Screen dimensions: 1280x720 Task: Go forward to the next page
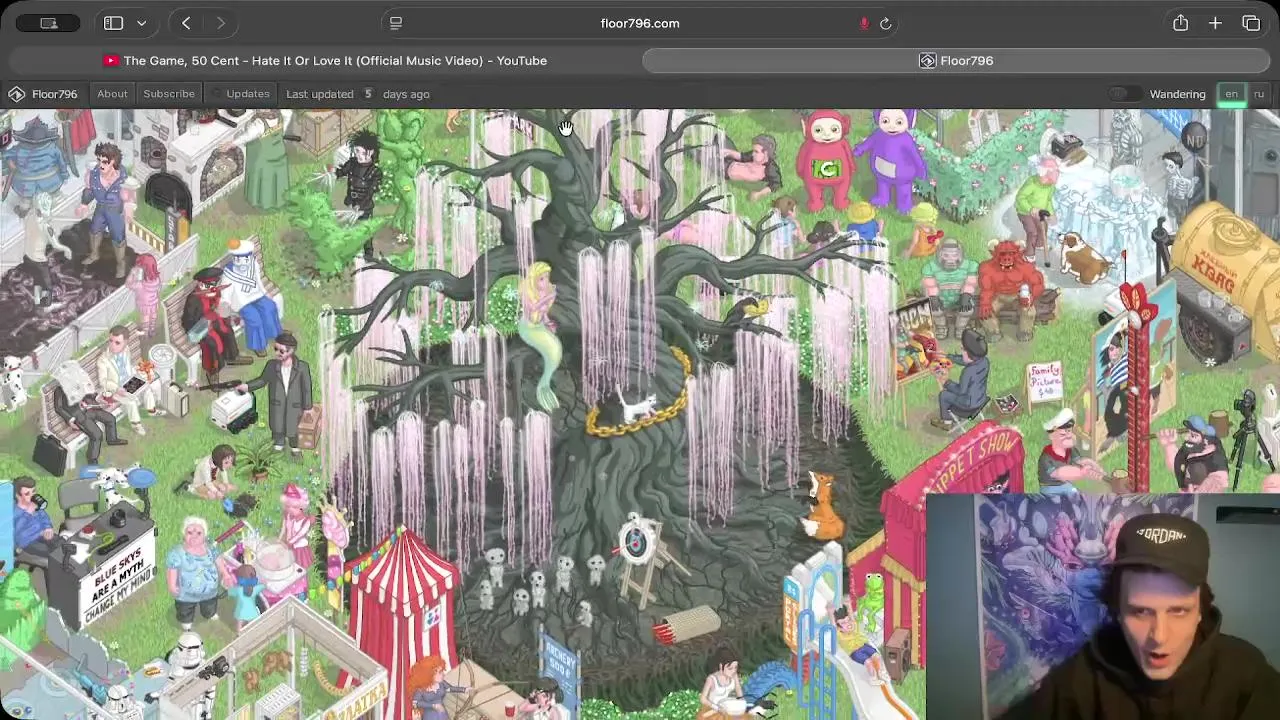point(220,23)
